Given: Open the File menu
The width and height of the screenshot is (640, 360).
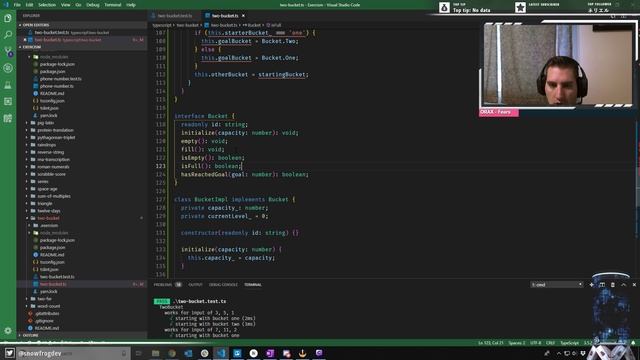Looking at the screenshot, I should (17, 5).
